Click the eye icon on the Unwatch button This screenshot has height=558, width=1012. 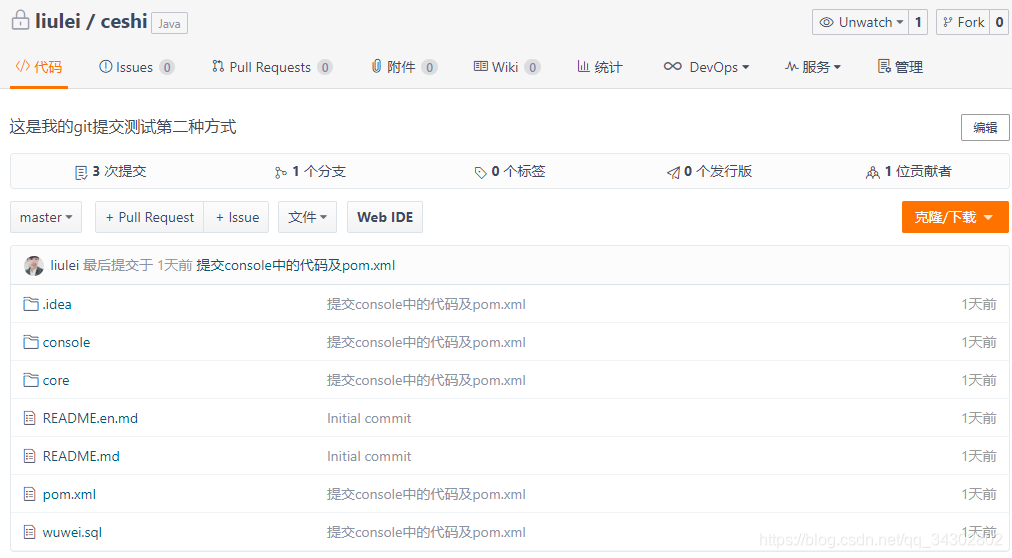point(826,22)
